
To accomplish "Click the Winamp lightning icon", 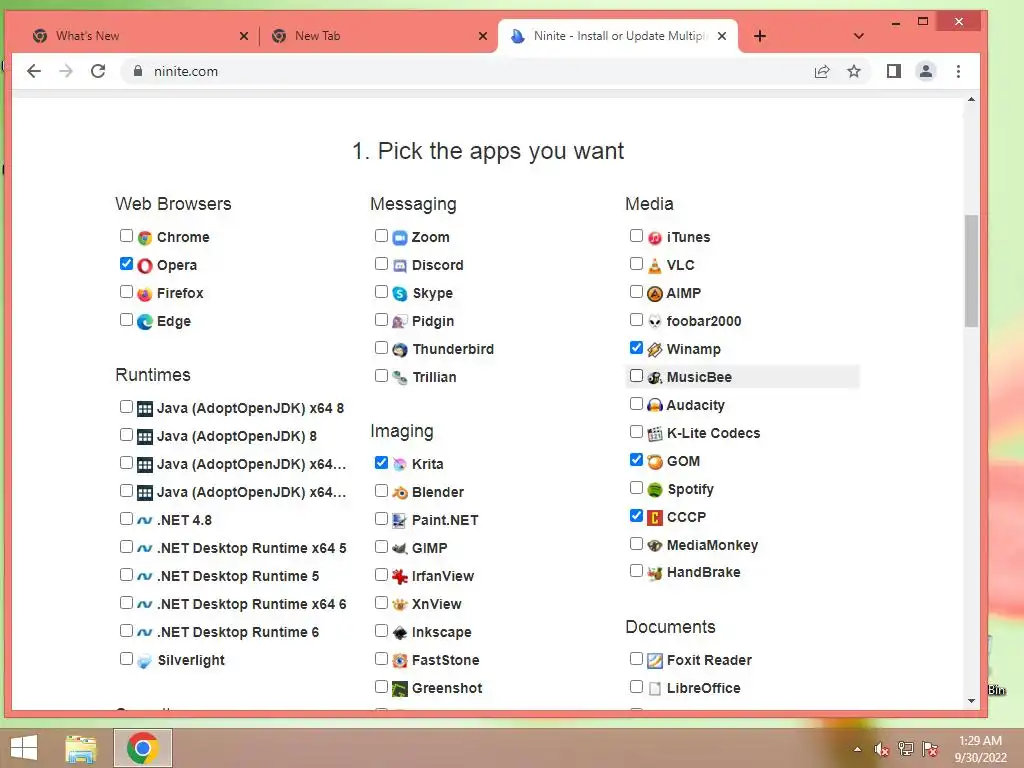I will [654, 350].
